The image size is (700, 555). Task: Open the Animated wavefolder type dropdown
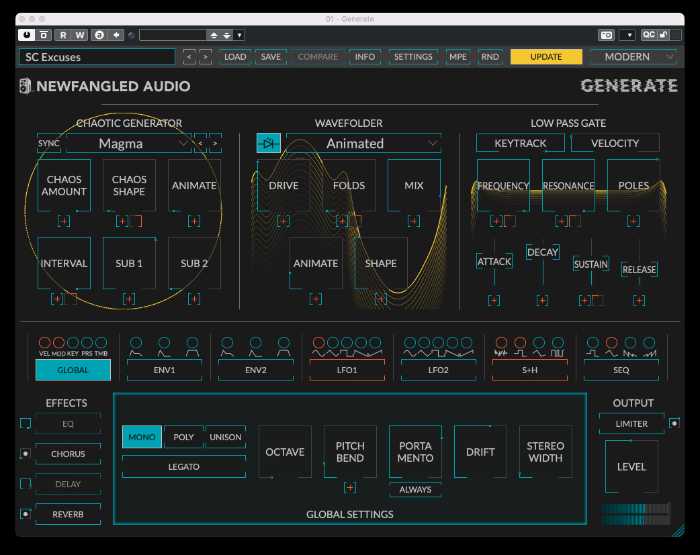point(363,143)
